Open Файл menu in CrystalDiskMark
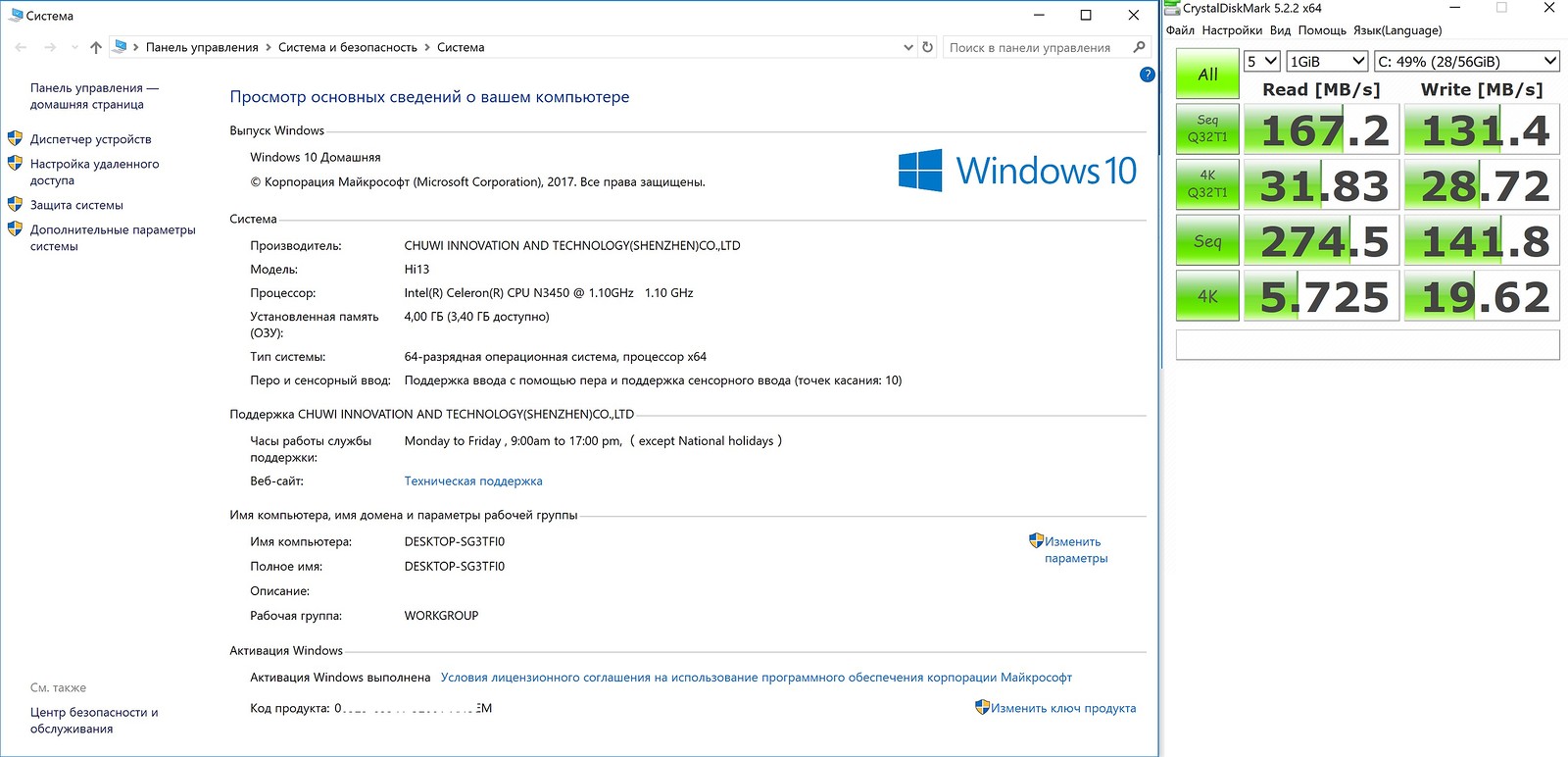This screenshot has width=1568, height=757. coord(1180,30)
